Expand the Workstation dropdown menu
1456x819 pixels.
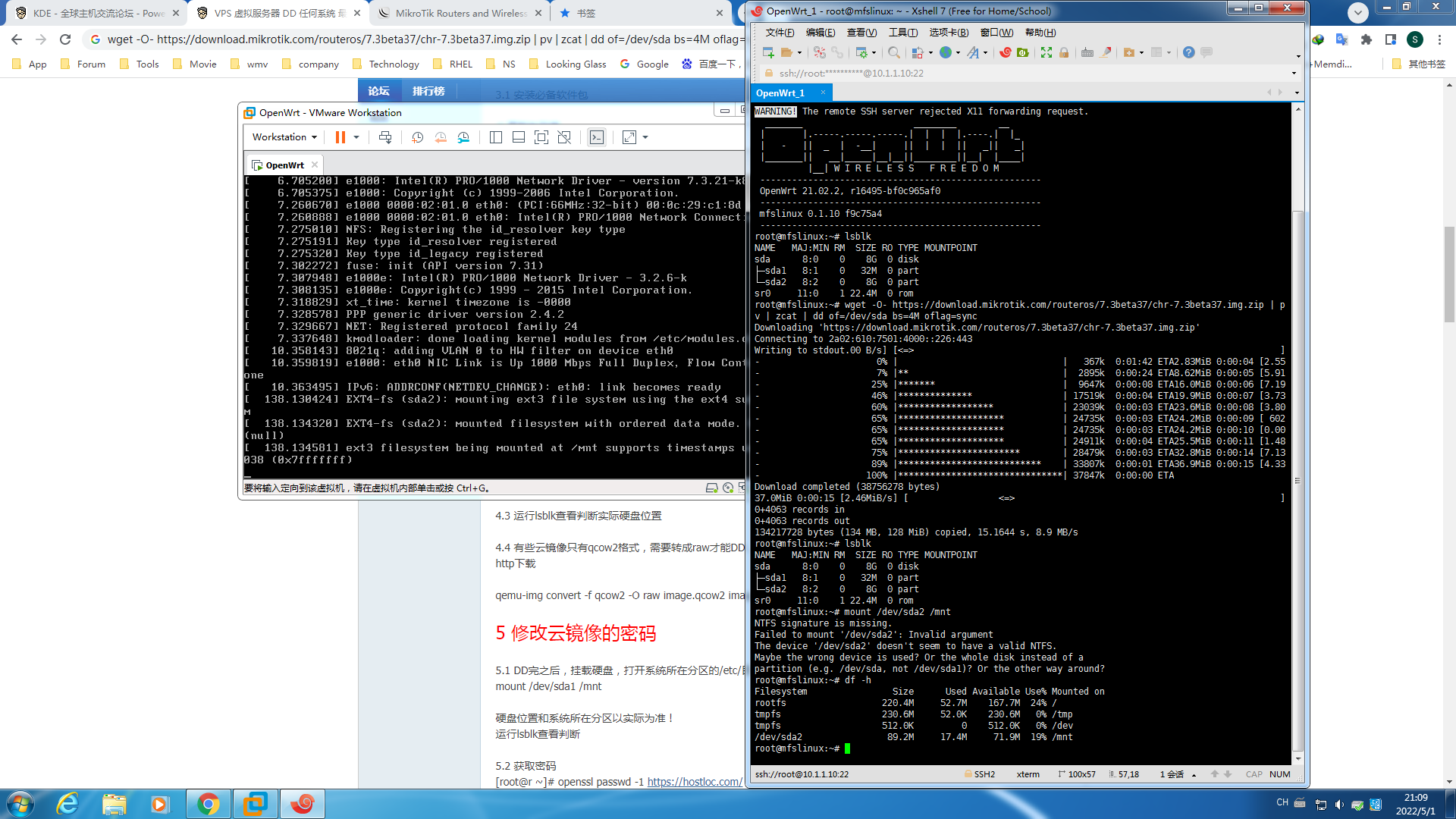click(284, 137)
